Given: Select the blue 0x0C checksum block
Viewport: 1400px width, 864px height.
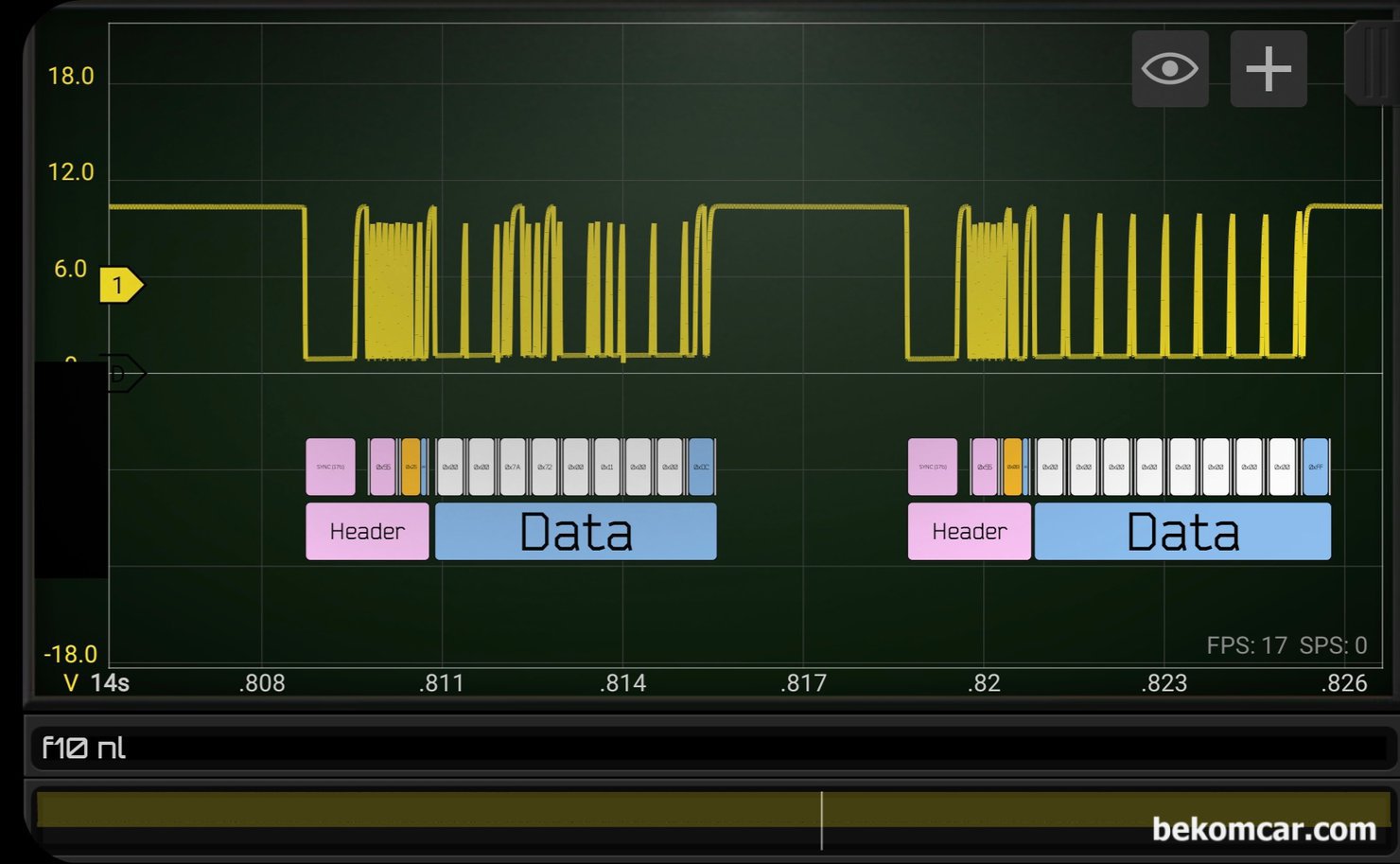Looking at the screenshot, I should pos(702,467).
